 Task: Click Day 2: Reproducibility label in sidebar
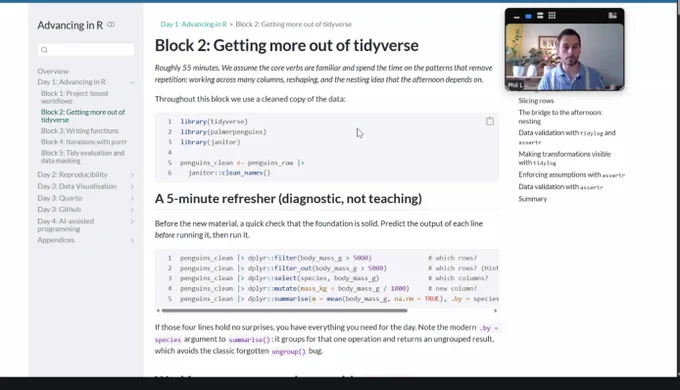[72, 175]
